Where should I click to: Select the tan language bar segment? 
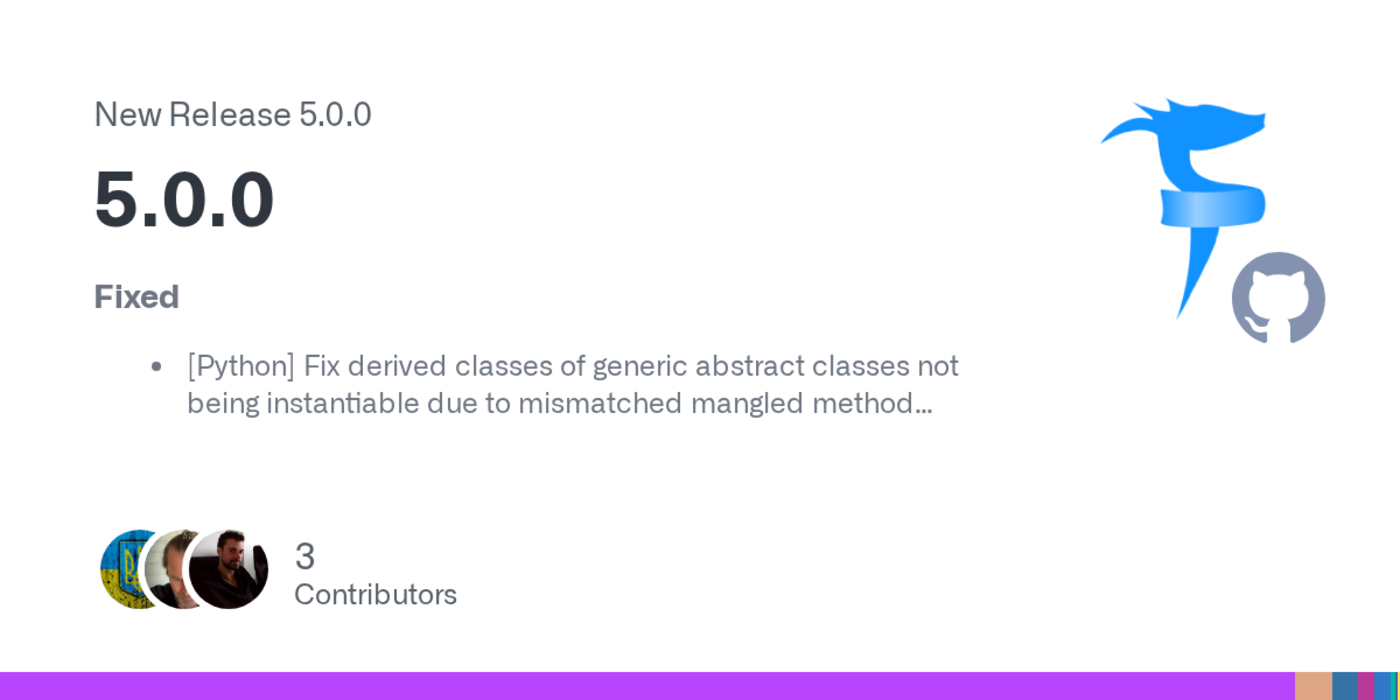point(1313,686)
